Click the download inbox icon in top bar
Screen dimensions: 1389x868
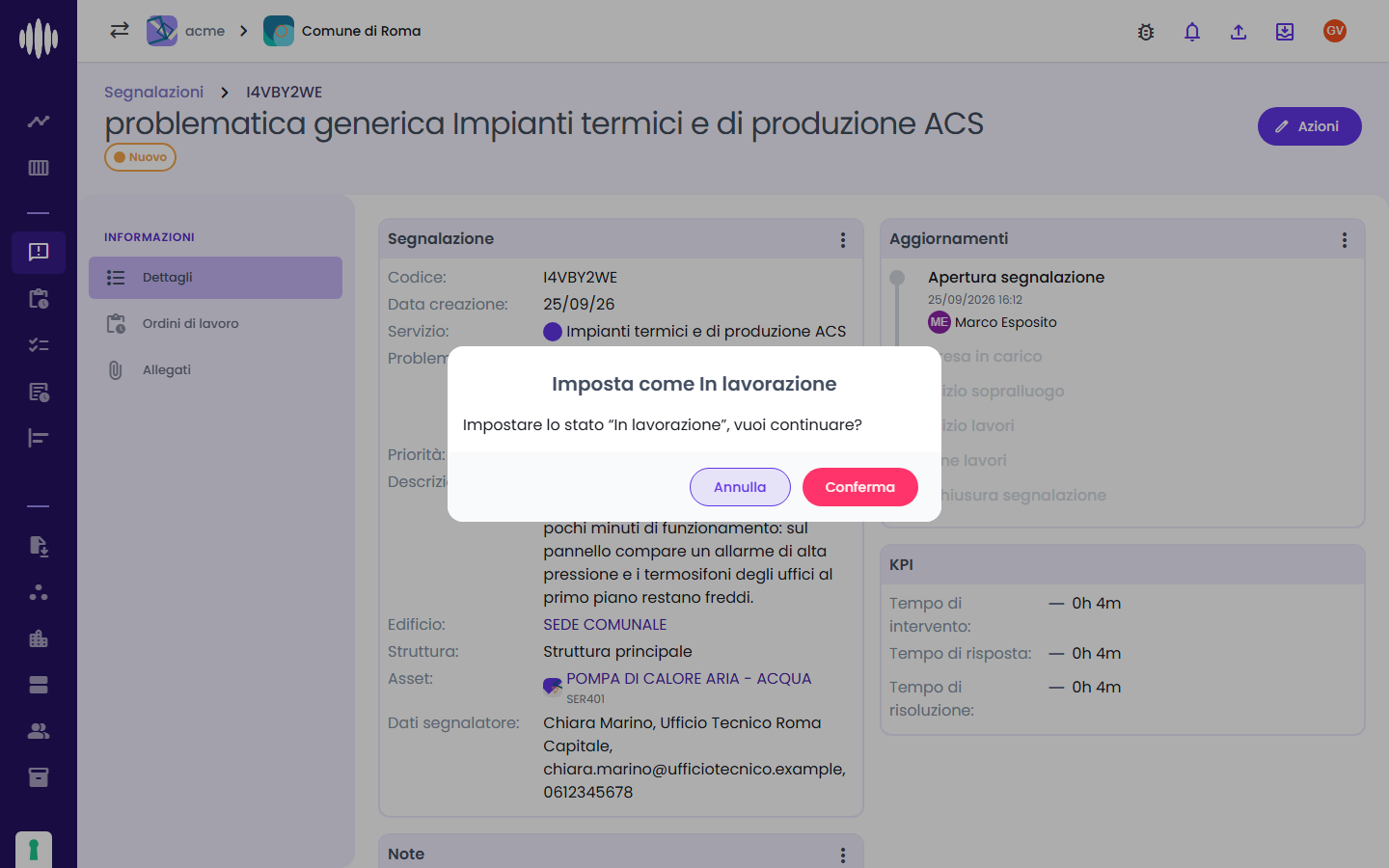1285,32
